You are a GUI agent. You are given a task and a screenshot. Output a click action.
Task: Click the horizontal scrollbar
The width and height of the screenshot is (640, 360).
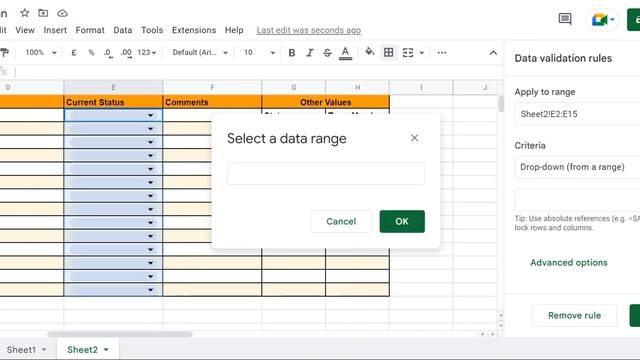(120, 334)
